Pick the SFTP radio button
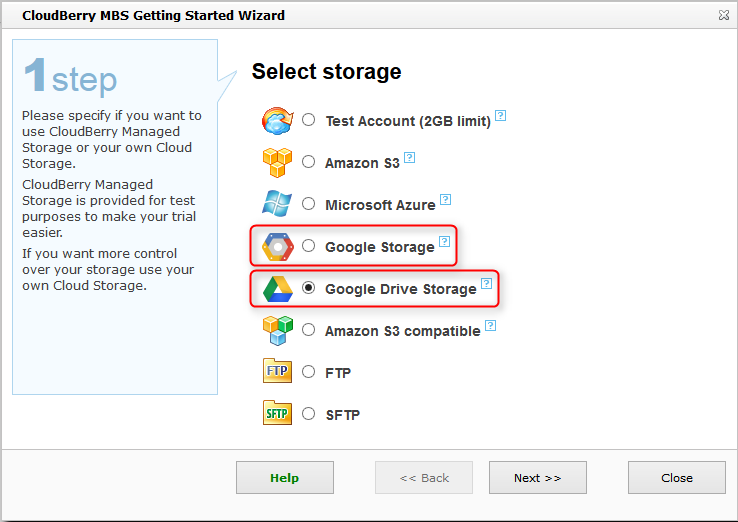Screen dimensions: 738x522 coord(308,414)
